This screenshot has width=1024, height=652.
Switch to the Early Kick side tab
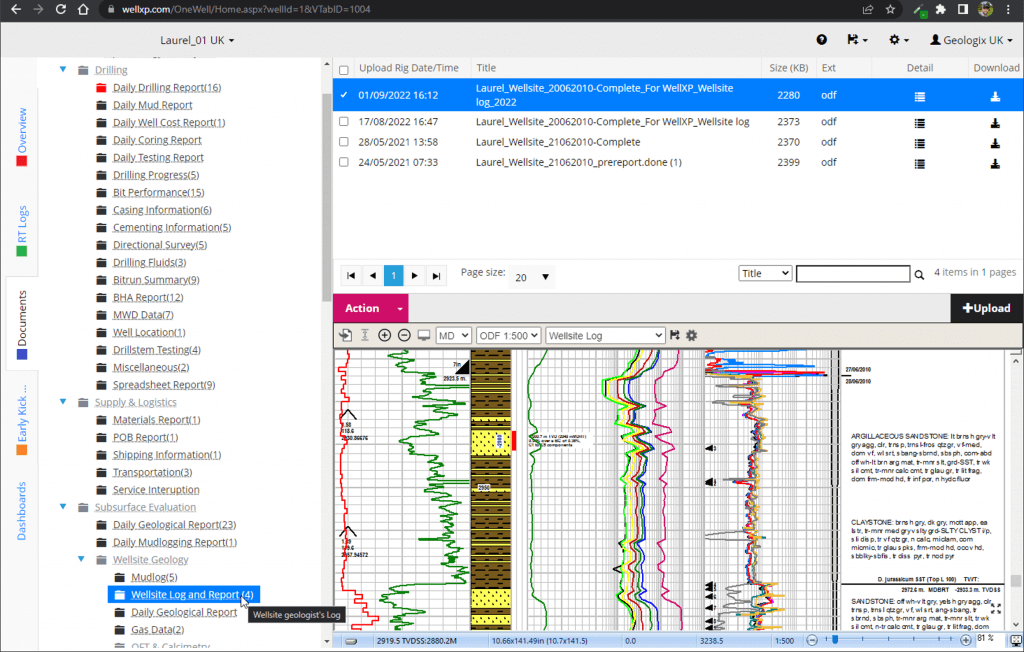22,419
